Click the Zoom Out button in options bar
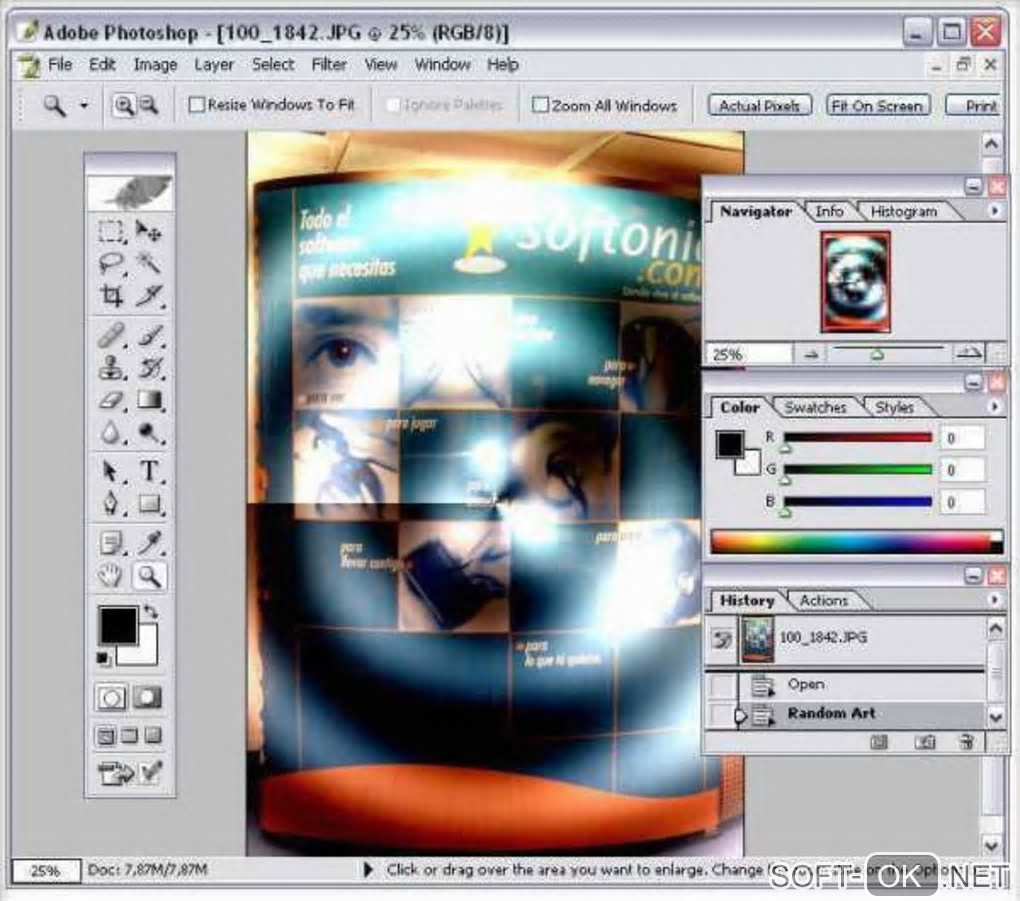Viewport: 1020px width, 901px height. 149,104
